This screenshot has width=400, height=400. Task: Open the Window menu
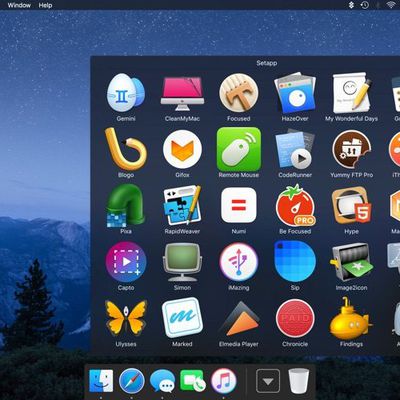19,5
